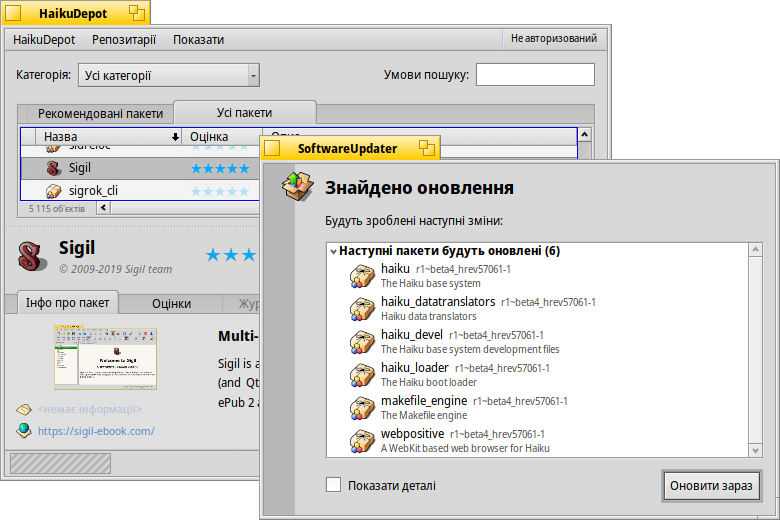Screen dimensions: 780x520
Task: Click the Sigil screenshot thumbnail
Action: 105,357
